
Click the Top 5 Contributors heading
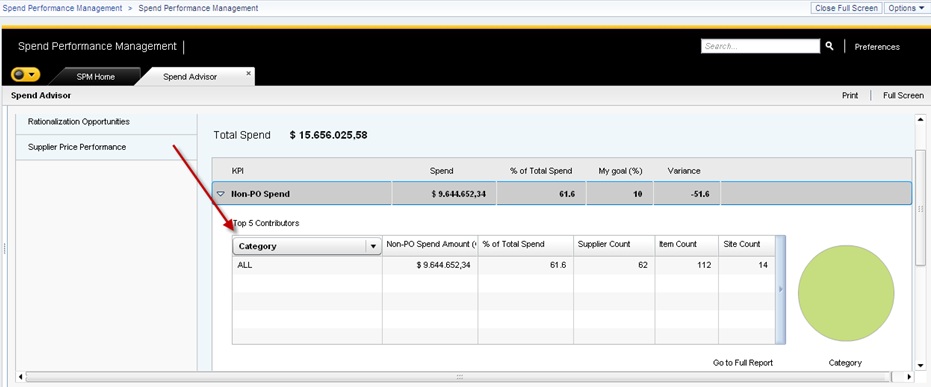[x=266, y=223]
